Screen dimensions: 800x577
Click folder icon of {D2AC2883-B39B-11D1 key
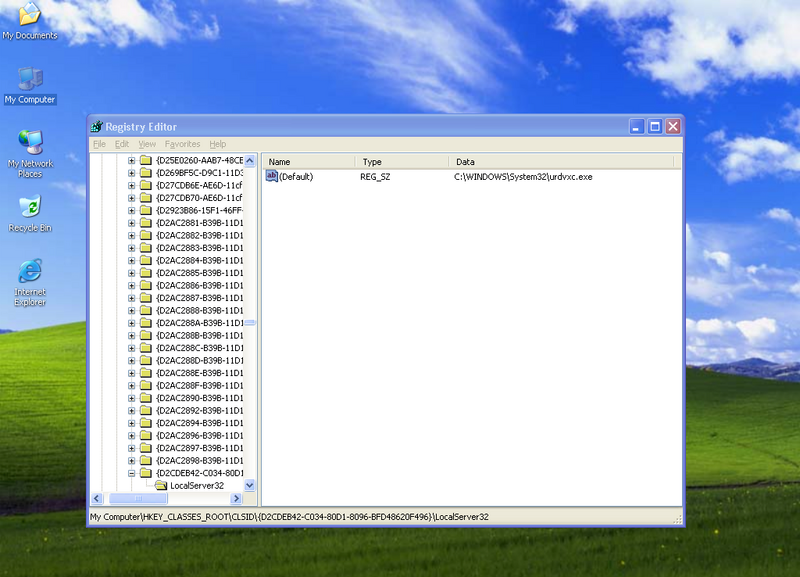click(146, 247)
